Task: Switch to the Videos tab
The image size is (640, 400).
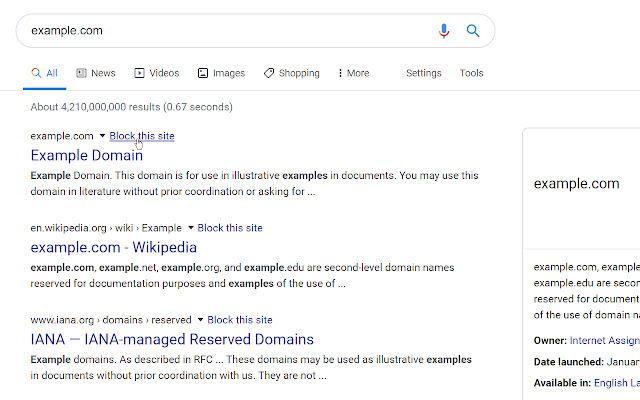Action: [x=156, y=73]
